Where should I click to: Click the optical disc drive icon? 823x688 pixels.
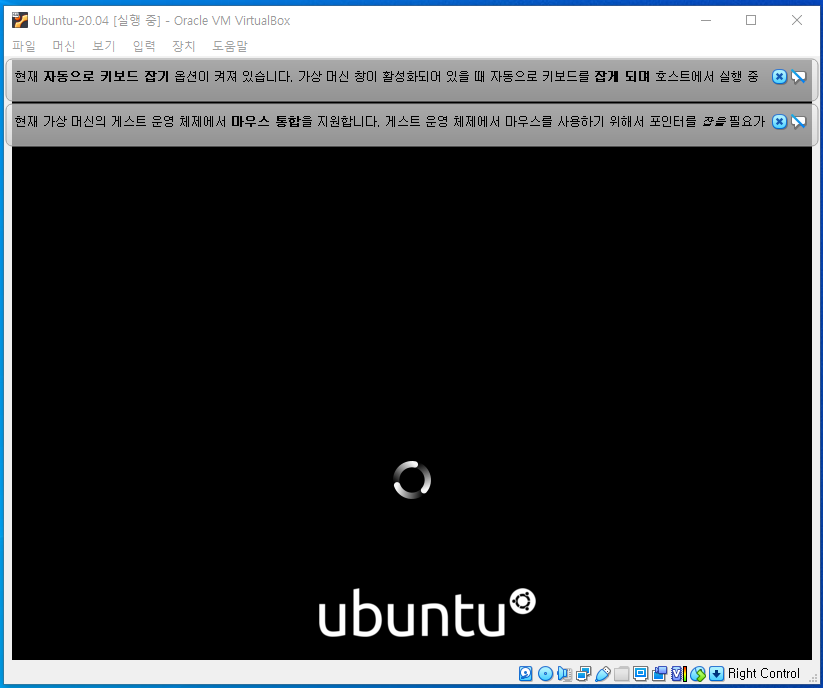545,673
